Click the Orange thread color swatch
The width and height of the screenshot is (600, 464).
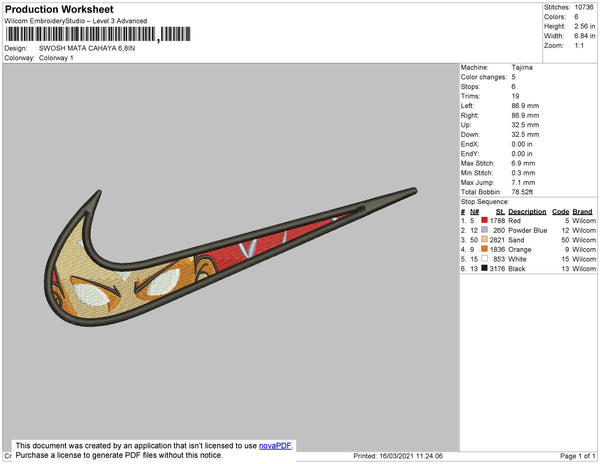point(484,249)
